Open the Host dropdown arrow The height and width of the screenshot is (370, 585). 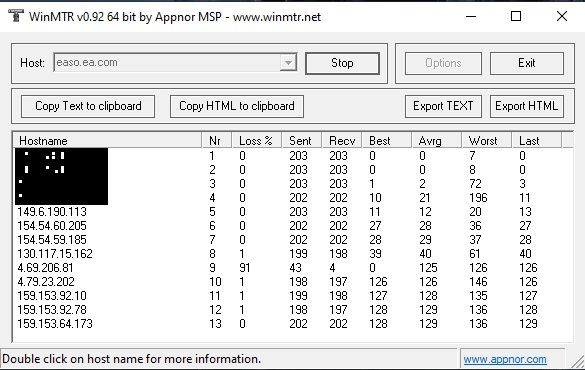tap(288, 63)
